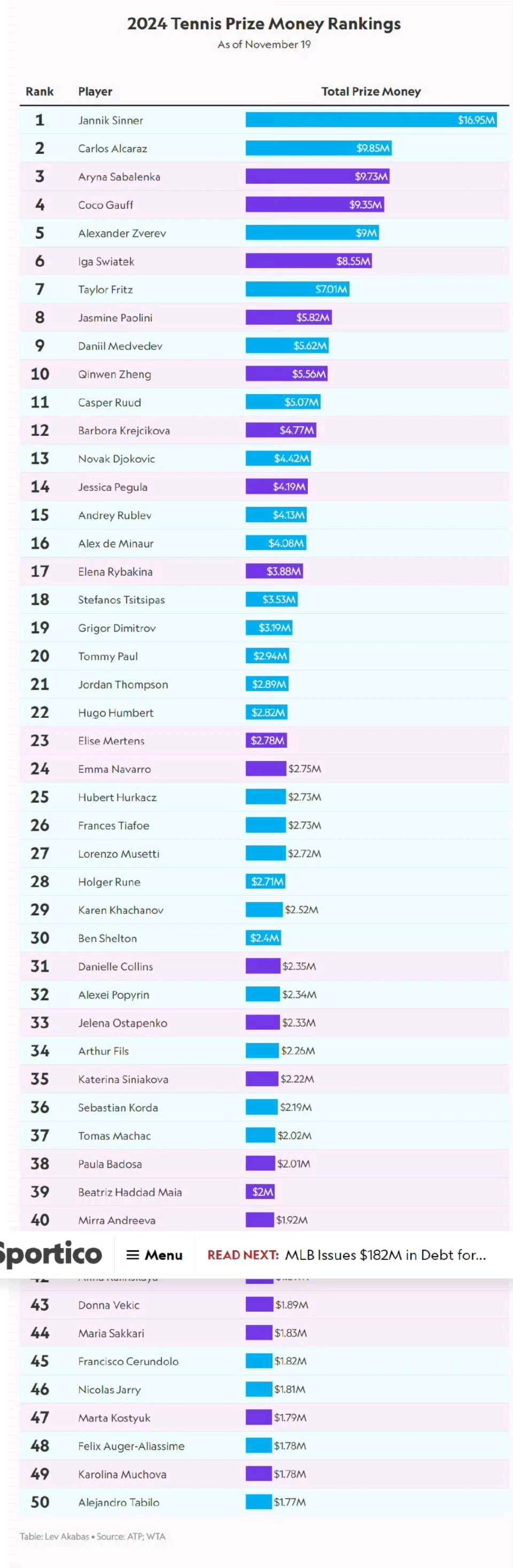The height and width of the screenshot is (1568, 513).
Task: Select the Novak Djokovic row name
Action: pyautogui.click(x=116, y=459)
